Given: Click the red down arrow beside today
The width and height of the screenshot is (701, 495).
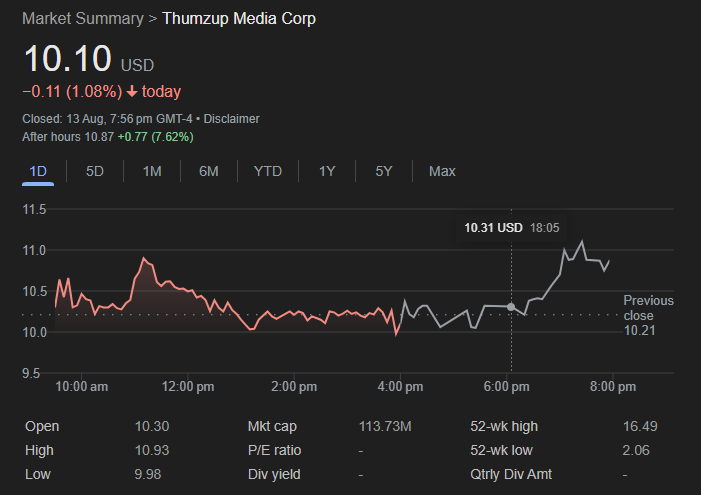Looking at the screenshot, I should pos(132,92).
